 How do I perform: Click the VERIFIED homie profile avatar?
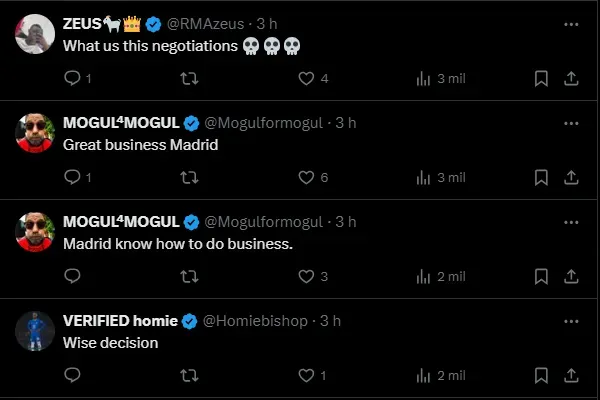(x=36, y=331)
